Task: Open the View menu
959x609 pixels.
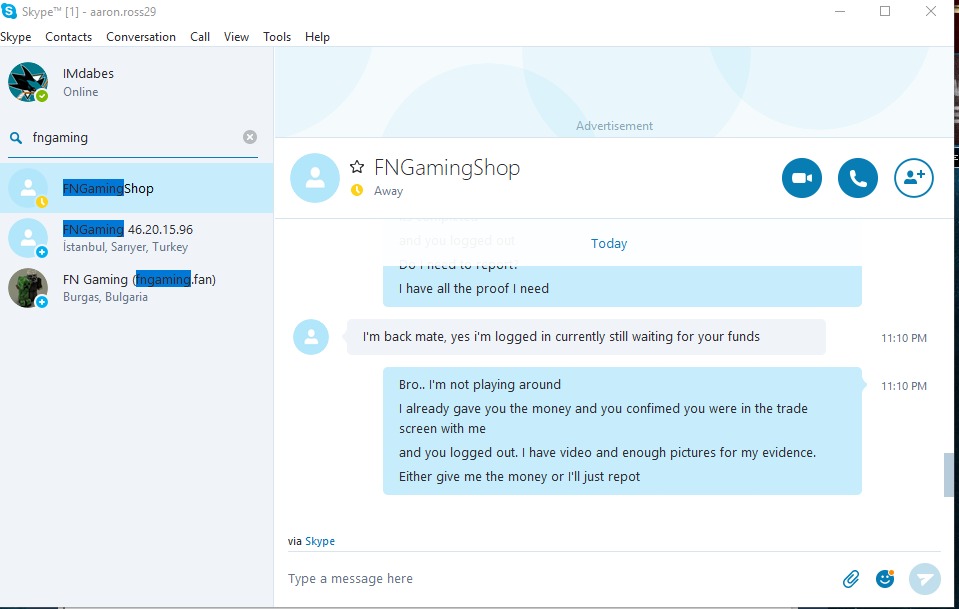Action: [x=236, y=37]
